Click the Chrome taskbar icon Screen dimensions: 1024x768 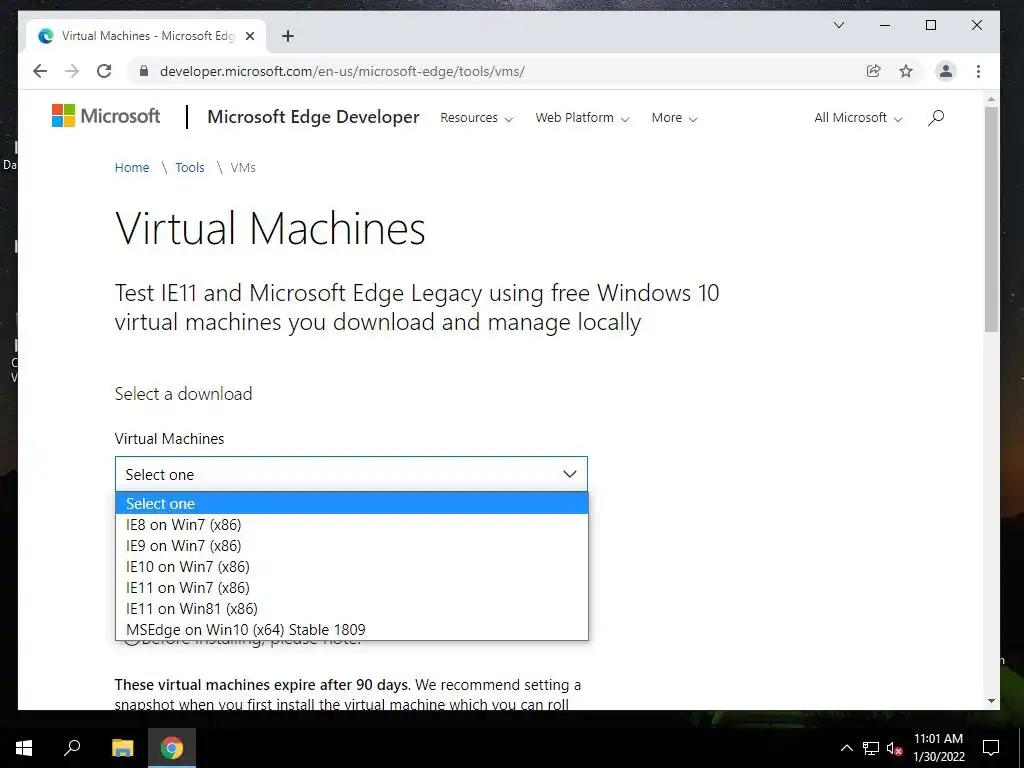172,747
